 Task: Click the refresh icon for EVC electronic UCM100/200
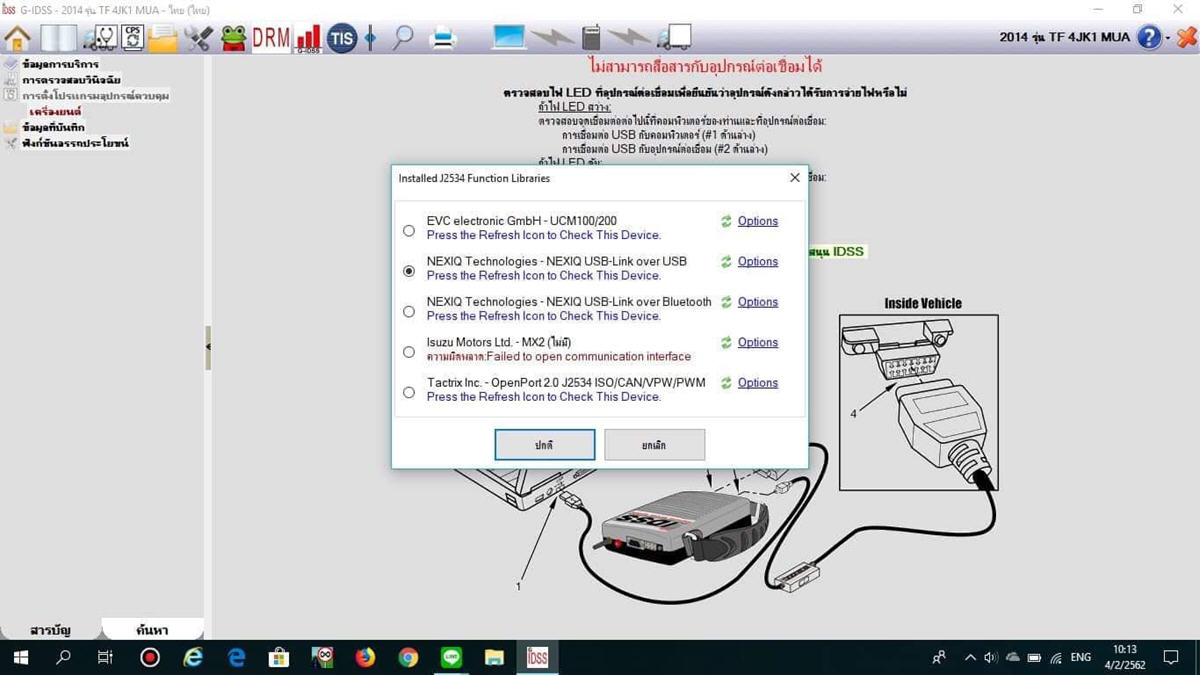click(x=726, y=221)
